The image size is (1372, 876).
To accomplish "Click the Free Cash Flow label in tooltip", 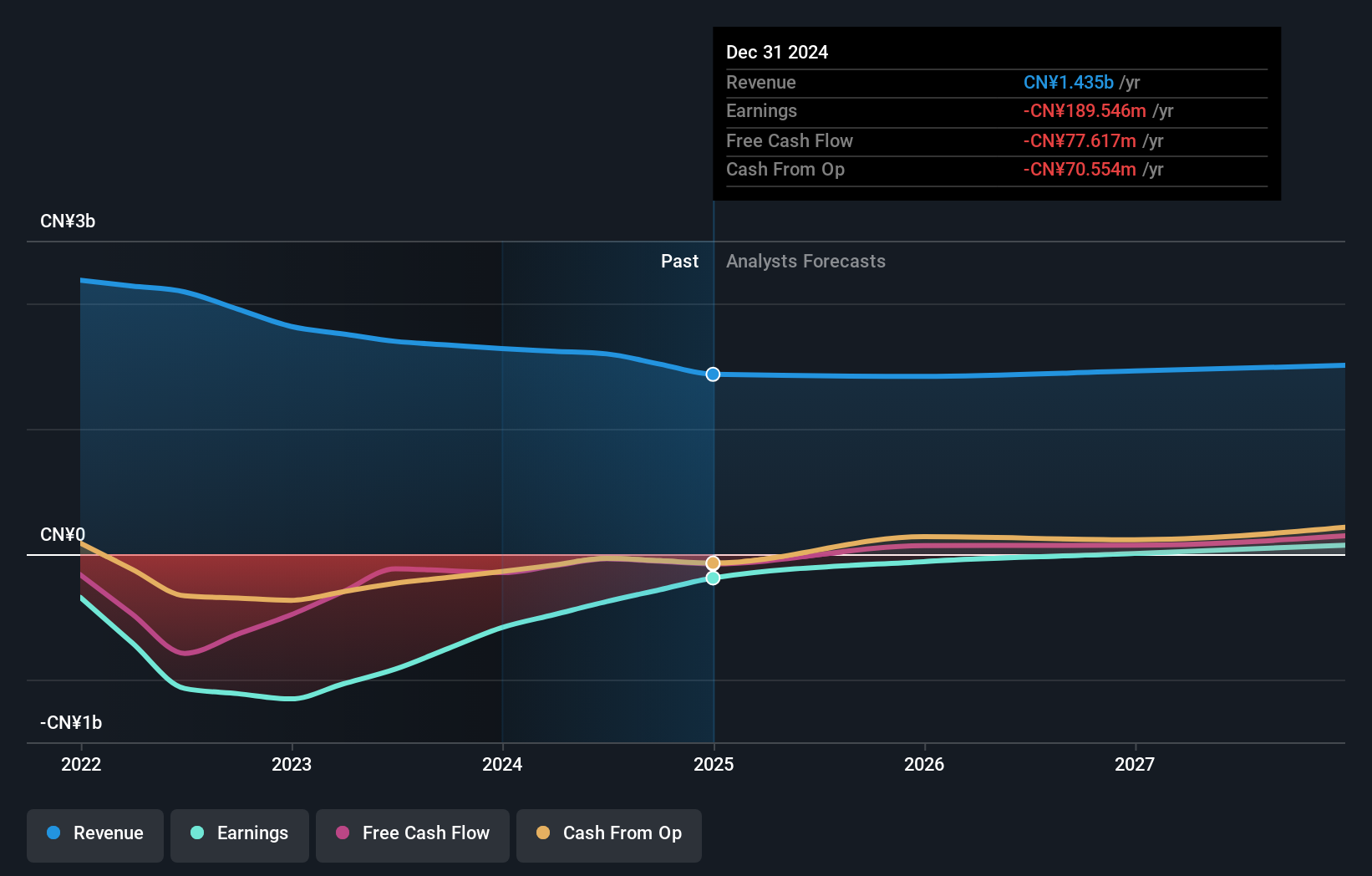I will point(790,141).
